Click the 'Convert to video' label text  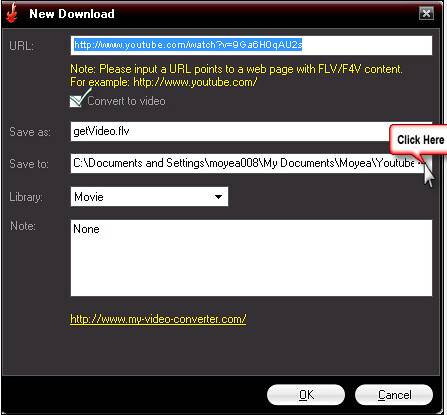pyautogui.click(x=126, y=101)
